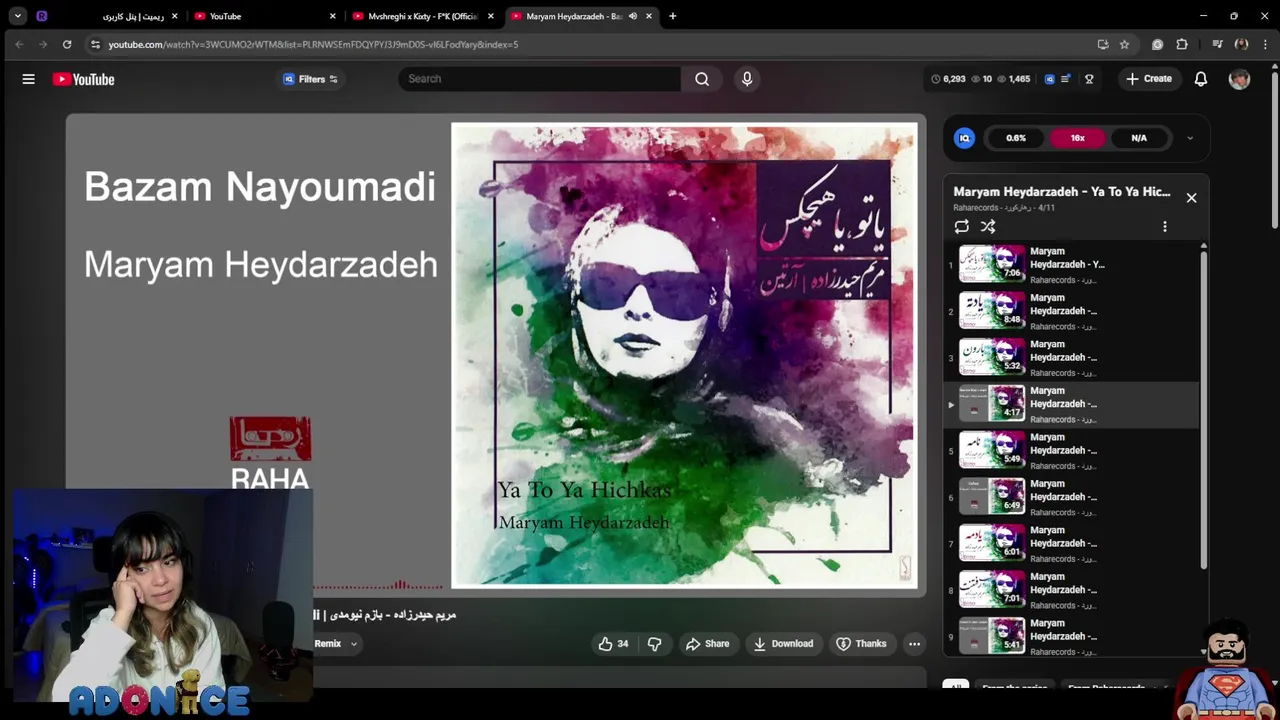Open the vidIQ Filters control
Image resolution: width=1280 pixels, height=720 pixels.
(311, 79)
